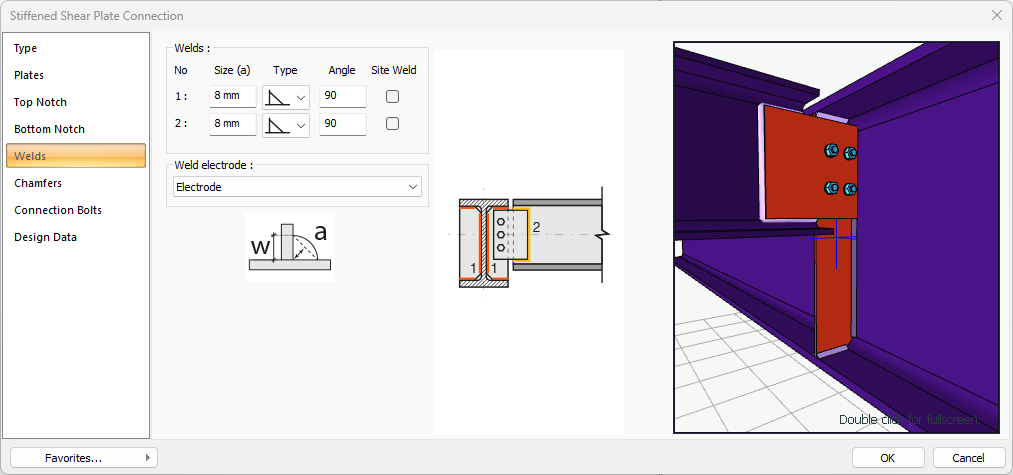1013x475 pixels.
Task: Switch to the Chamfers page
Action: point(38,183)
